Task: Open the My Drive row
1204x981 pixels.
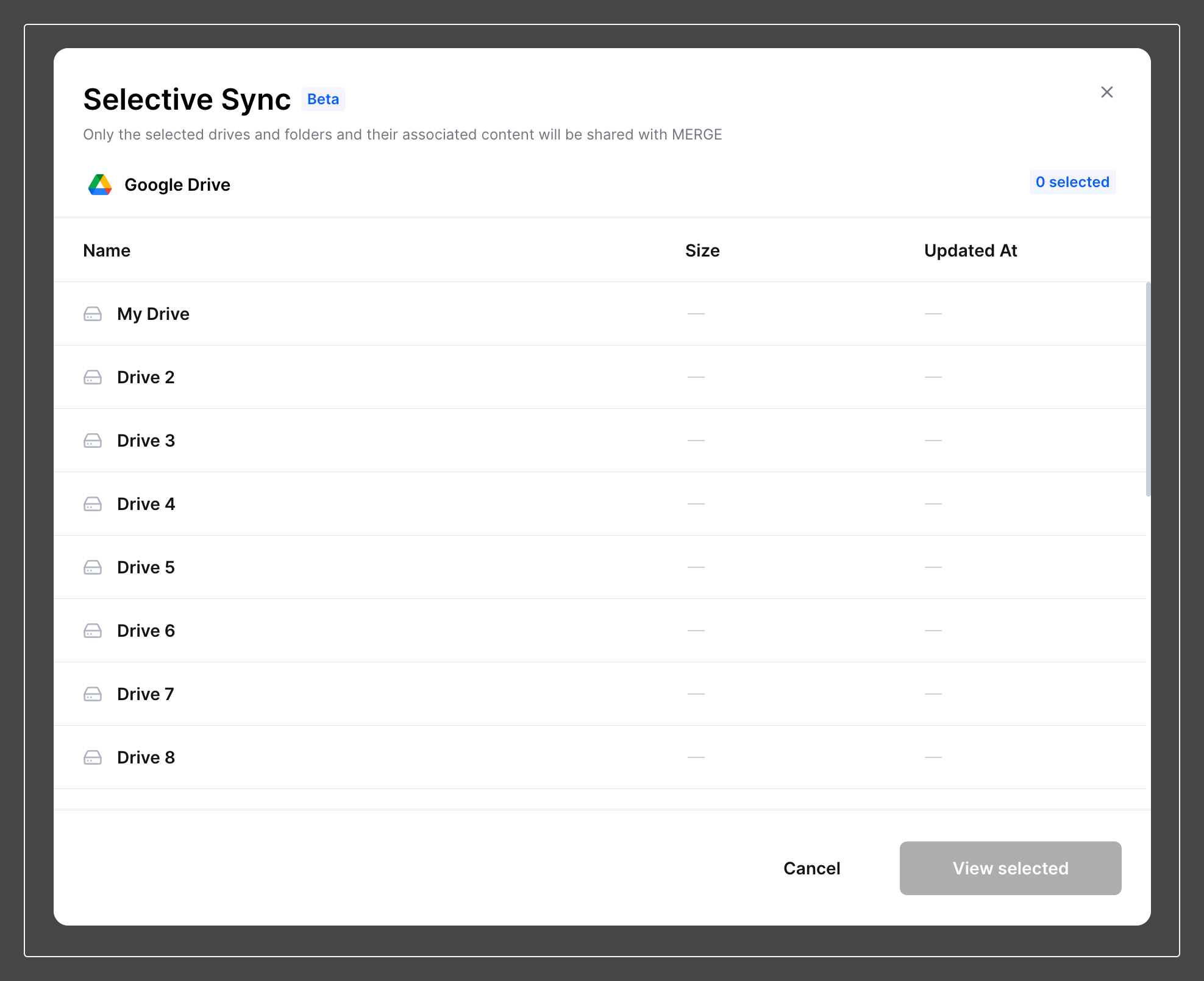Action: coord(154,314)
